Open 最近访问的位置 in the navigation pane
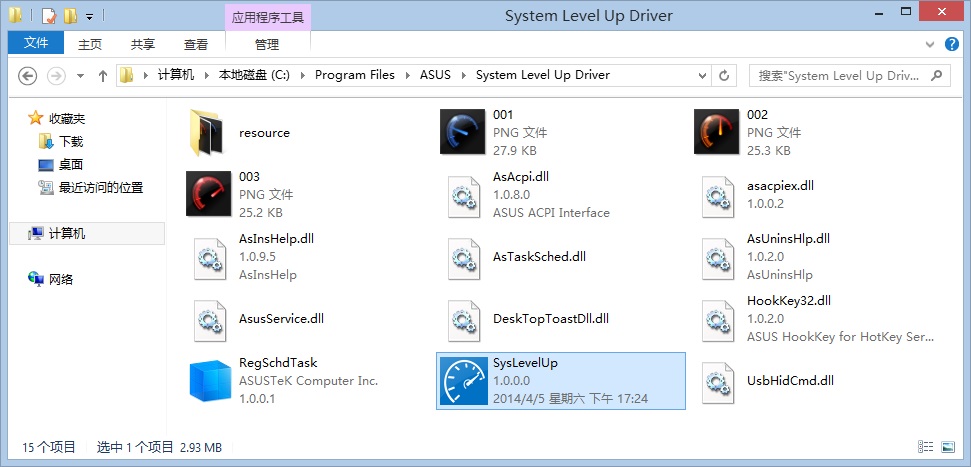 tap(101, 188)
